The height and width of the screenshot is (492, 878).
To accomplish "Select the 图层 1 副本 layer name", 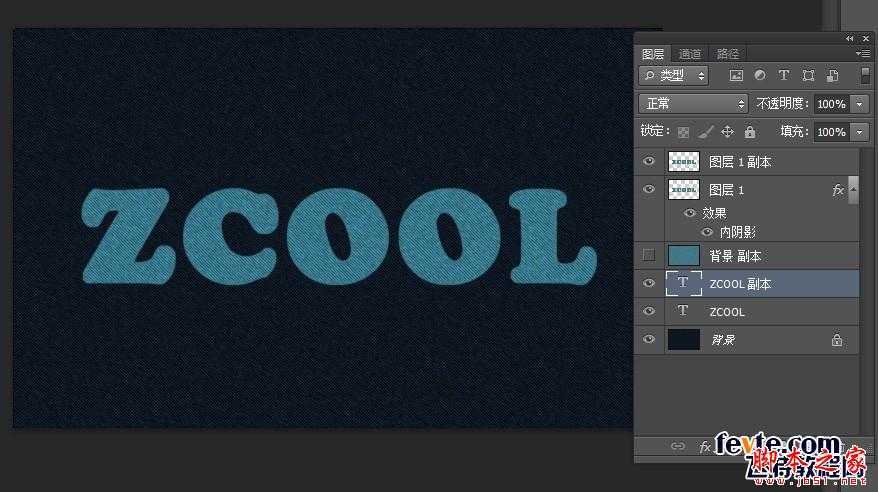I will 740,162.
